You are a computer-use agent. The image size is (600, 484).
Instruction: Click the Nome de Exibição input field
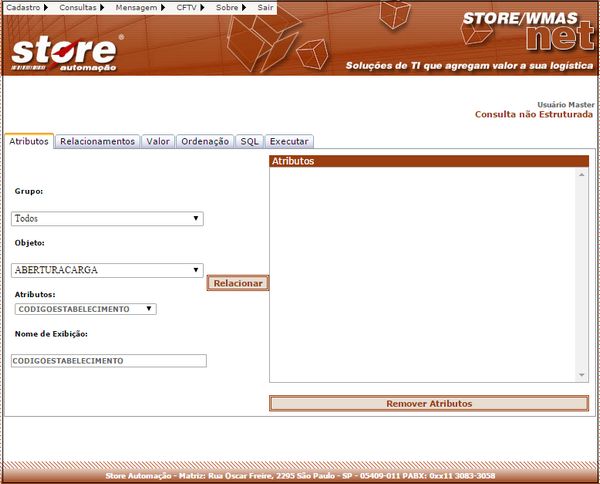pos(109,360)
